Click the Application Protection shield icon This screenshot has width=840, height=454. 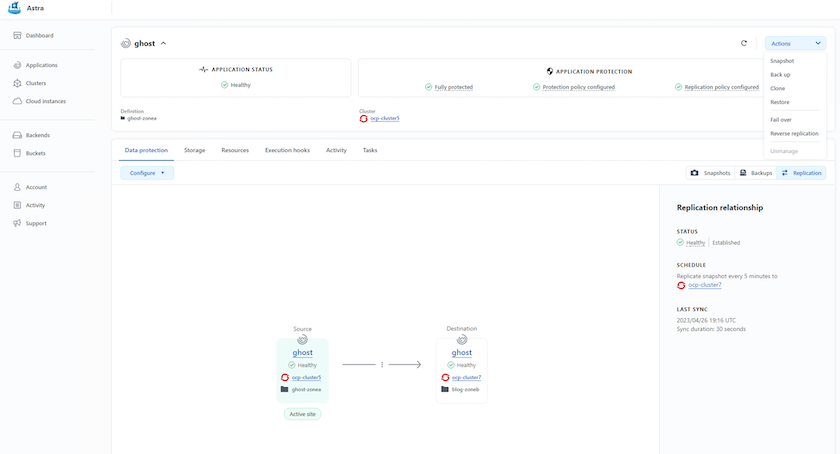[x=550, y=71]
